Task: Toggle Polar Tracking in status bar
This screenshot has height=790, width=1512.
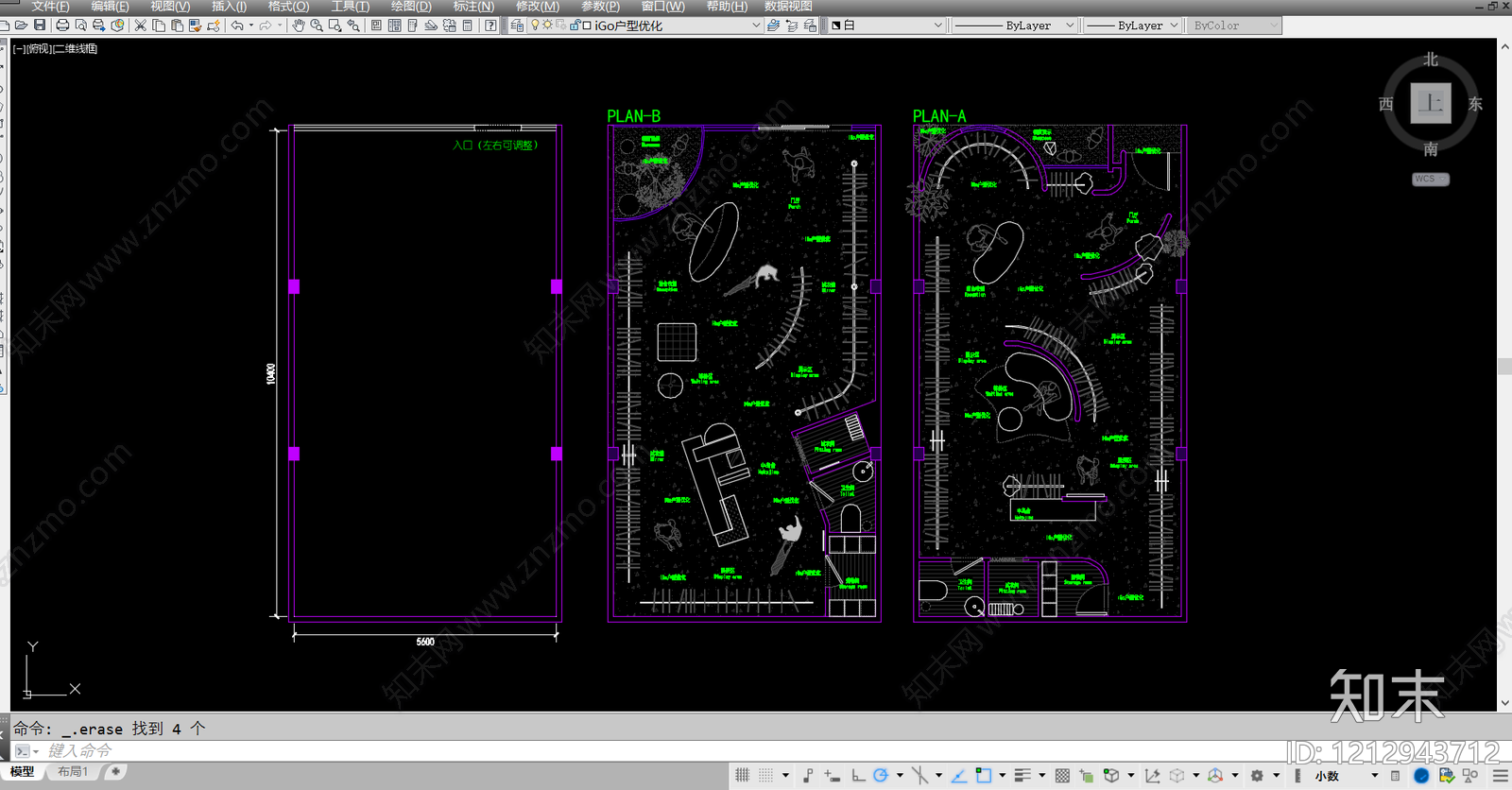Action: point(881,776)
